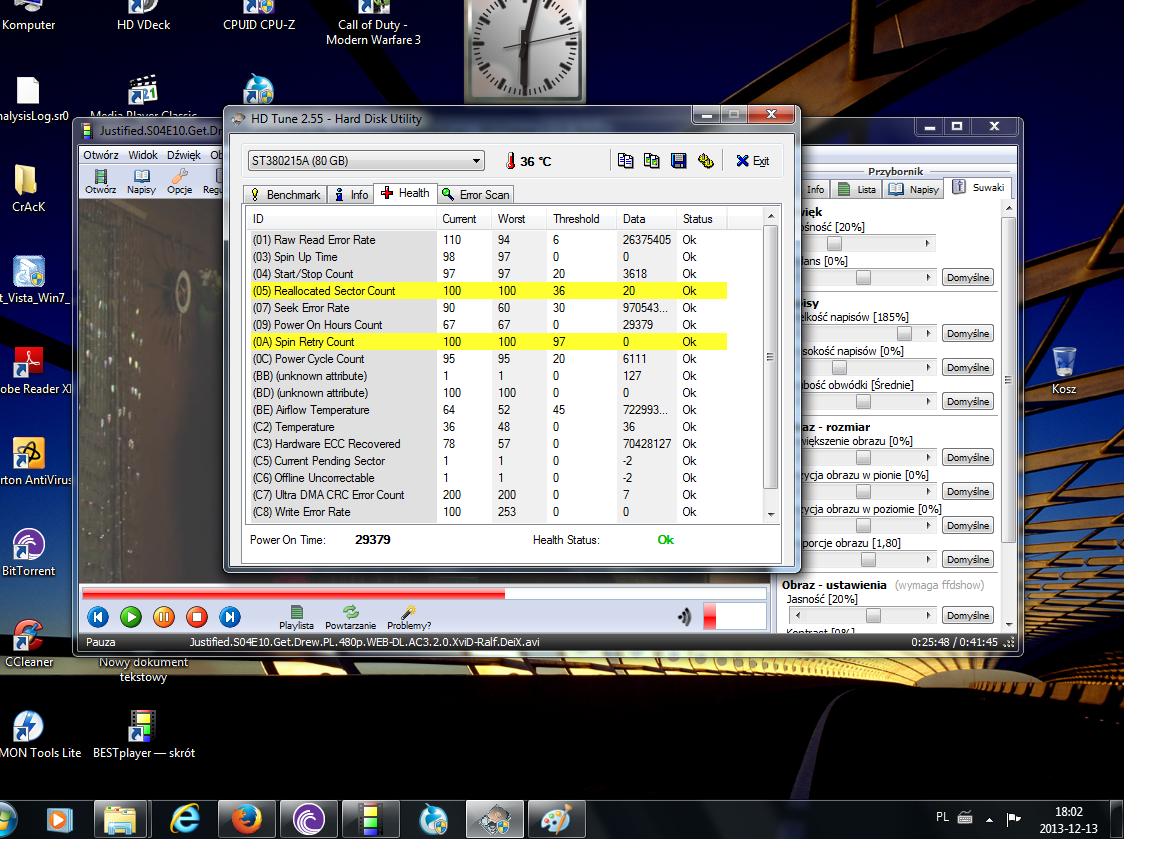Select the Spin Retry Count row

(x=489, y=342)
